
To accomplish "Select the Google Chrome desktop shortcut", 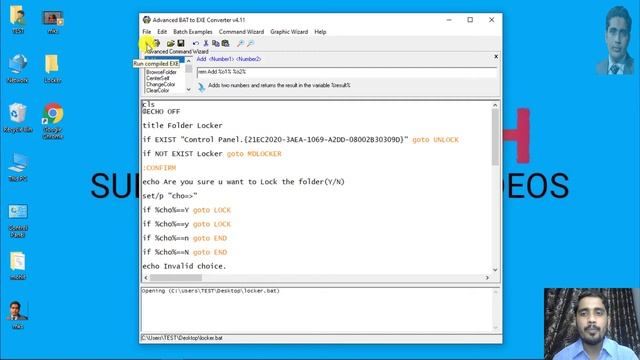I will [53, 121].
